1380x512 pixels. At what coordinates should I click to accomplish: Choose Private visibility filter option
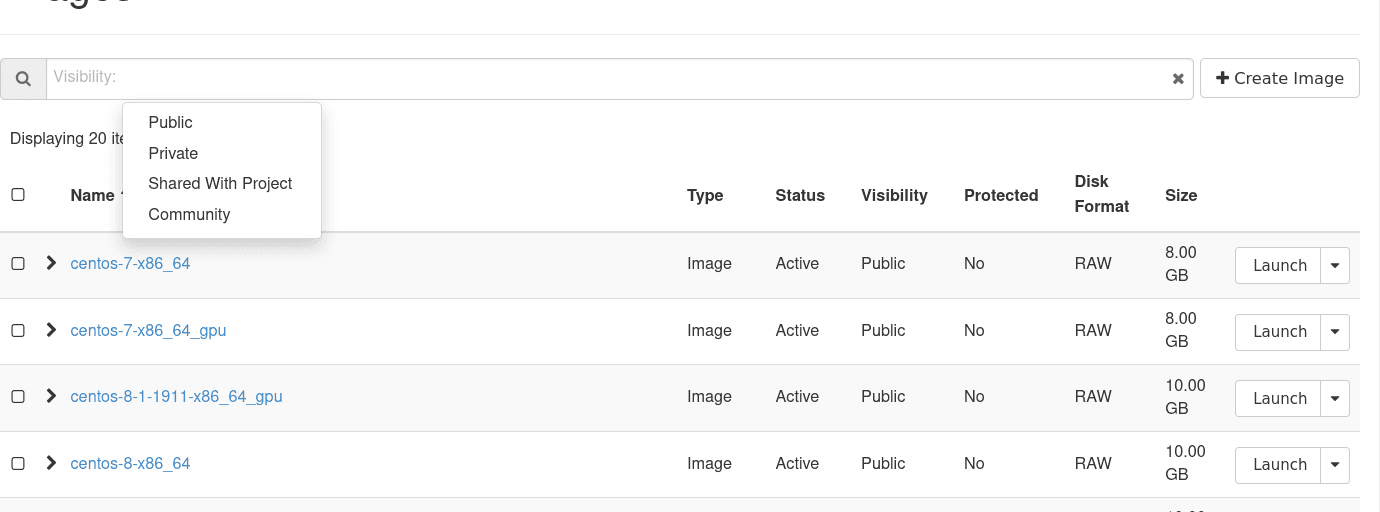click(173, 153)
